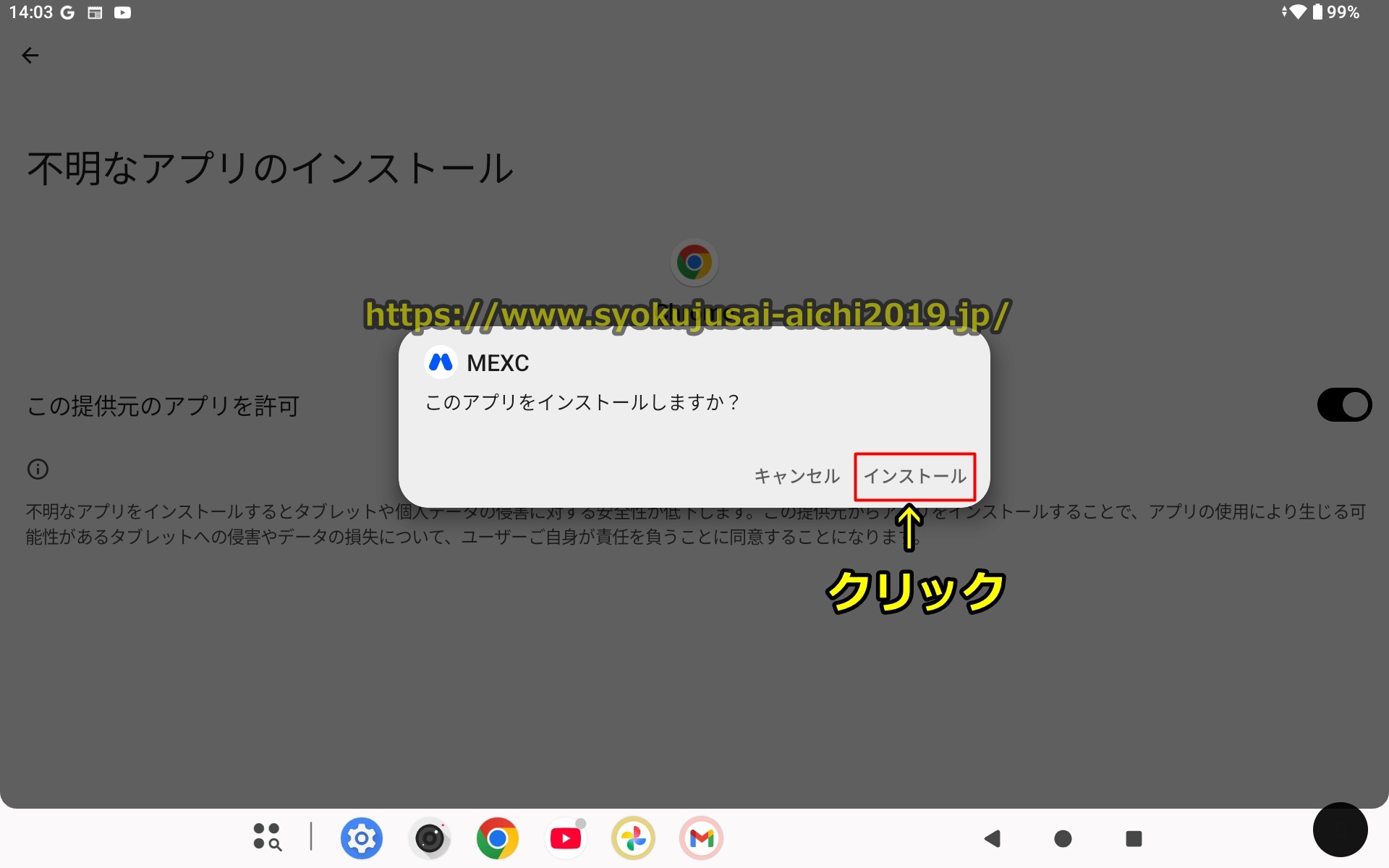The width and height of the screenshot is (1389, 868).
Task: Open YouTube from the taskbar
Action: click(x=566, y=838)
